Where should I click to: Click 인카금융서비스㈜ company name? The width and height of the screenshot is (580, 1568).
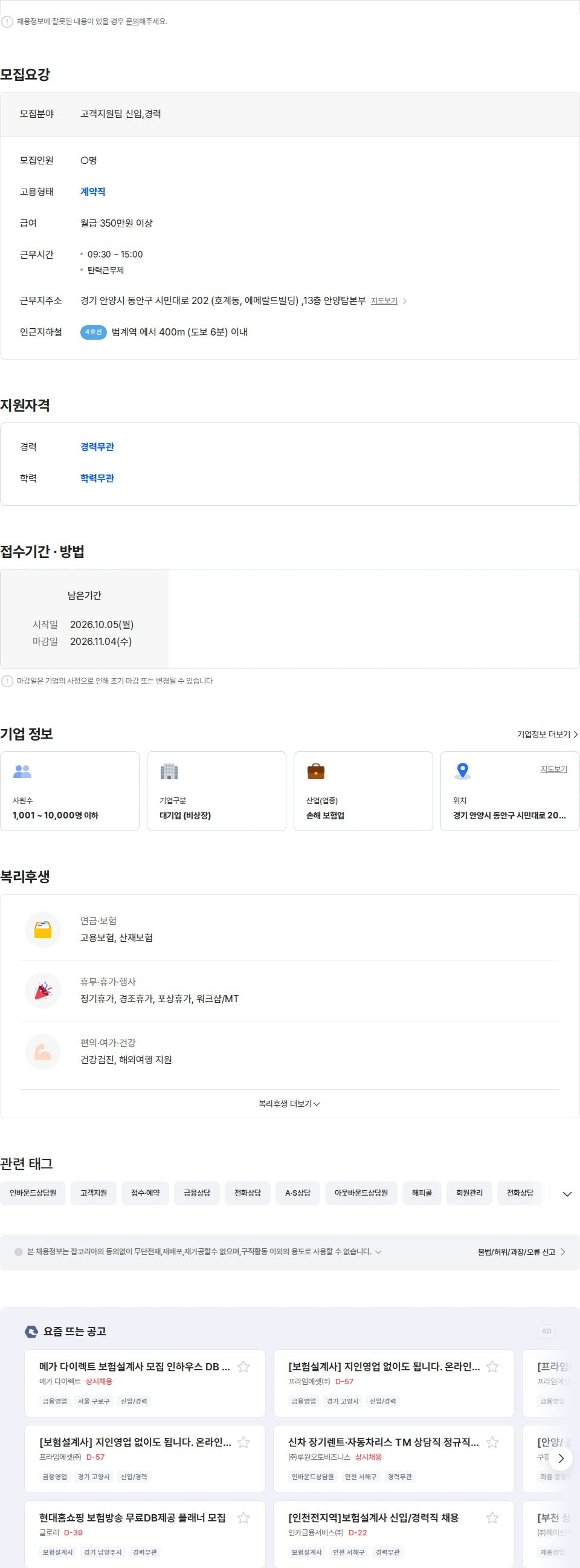pyautogui.click(x=316, y=1533)
